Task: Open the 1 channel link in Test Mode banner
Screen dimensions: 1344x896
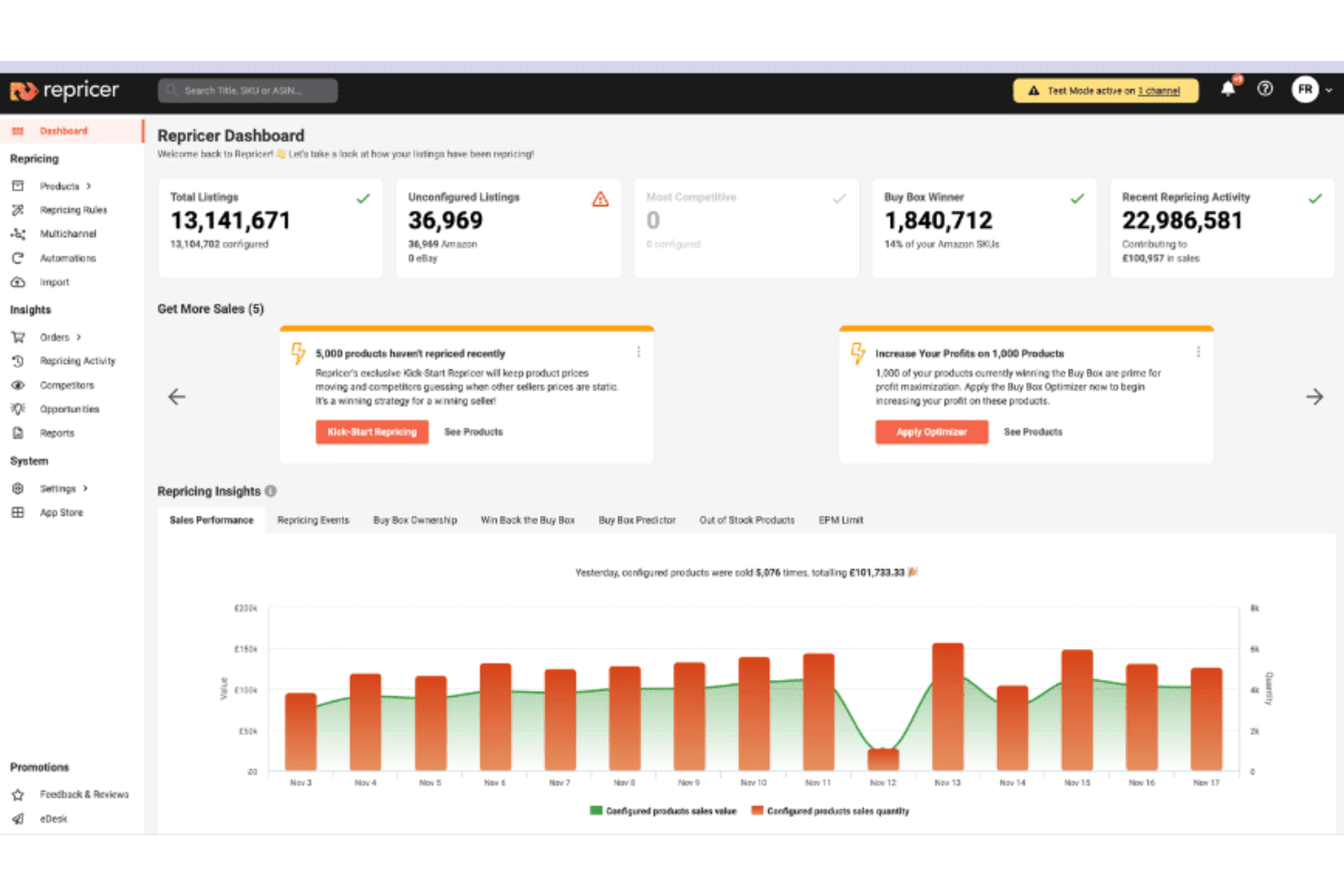Action: point(1160,91)
